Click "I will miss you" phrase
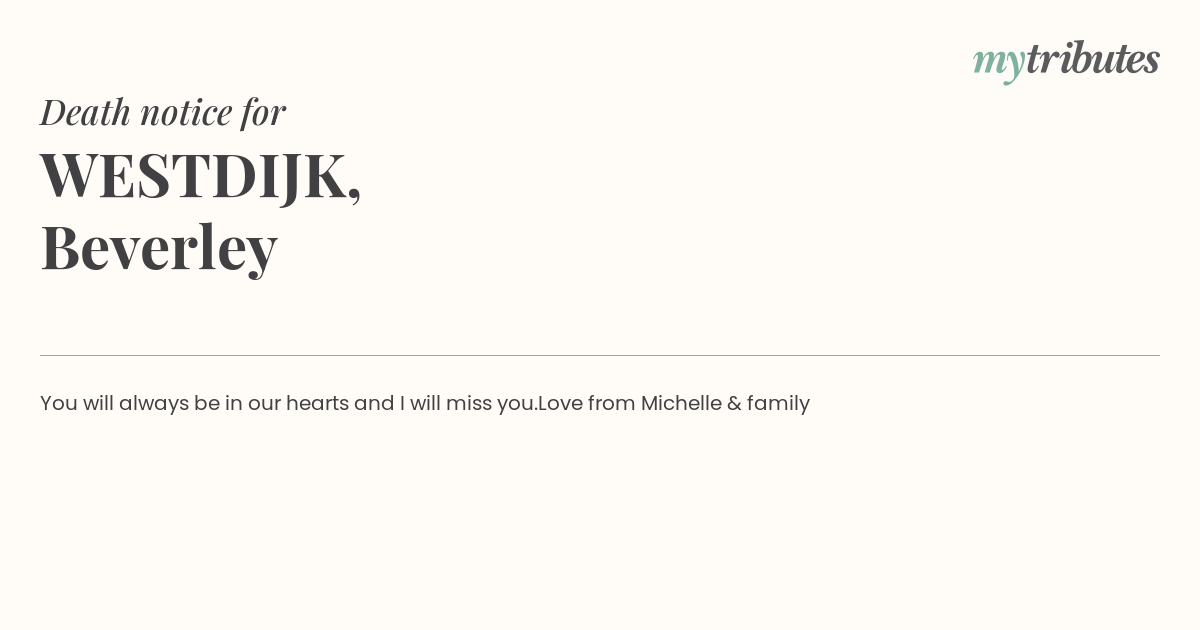The image size is (1200, 630). coord(466,403)
